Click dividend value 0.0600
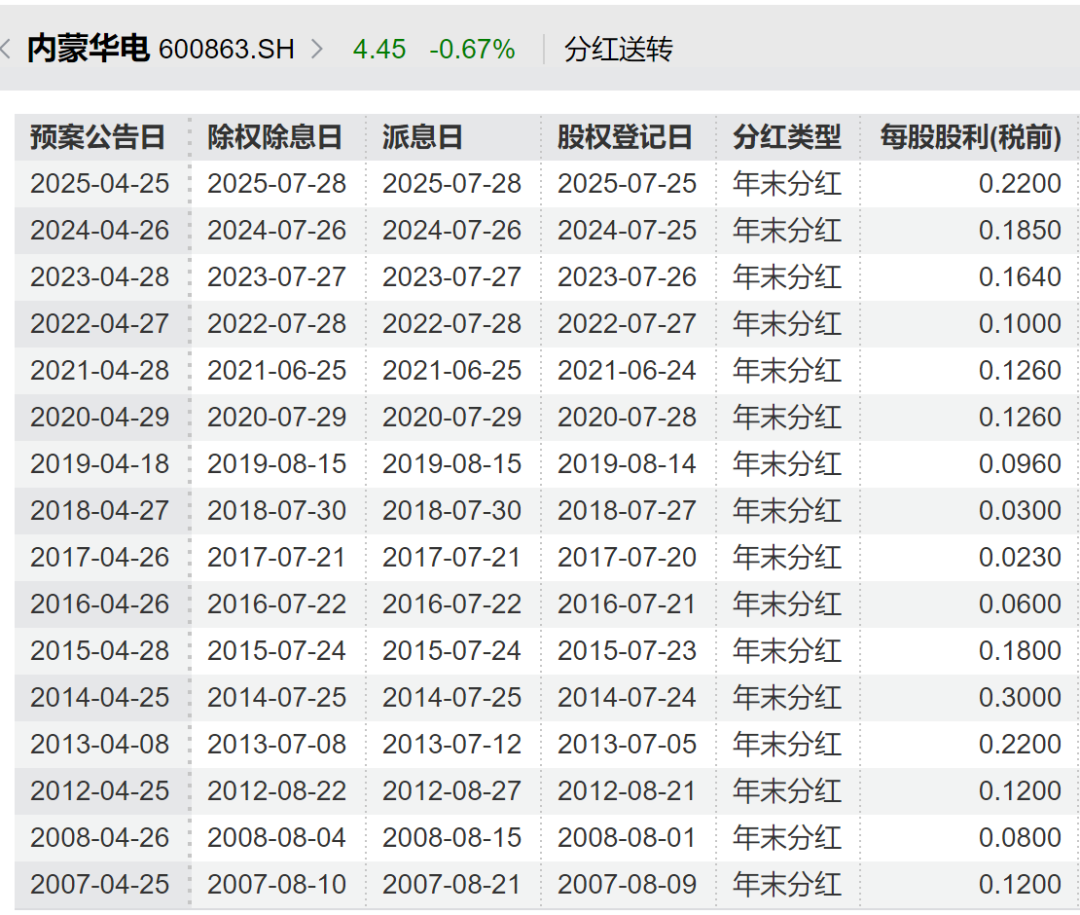Viewport: 1080px width, 915px height. click(1020, 604)
